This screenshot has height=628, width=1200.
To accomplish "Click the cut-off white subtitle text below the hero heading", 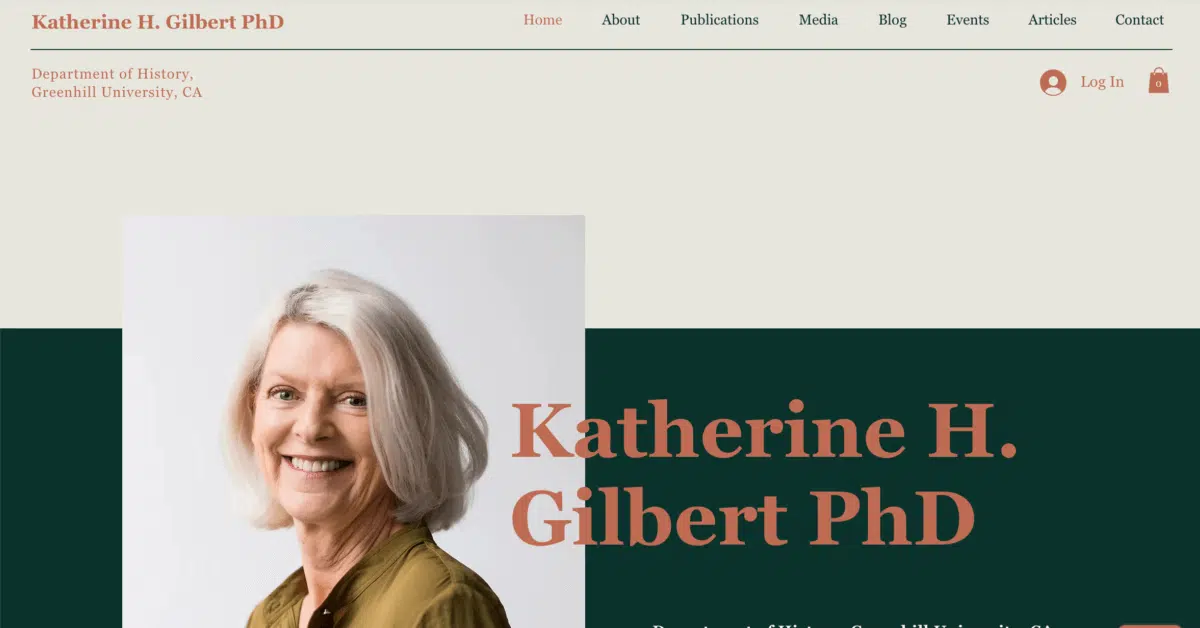I will [852, 625].
